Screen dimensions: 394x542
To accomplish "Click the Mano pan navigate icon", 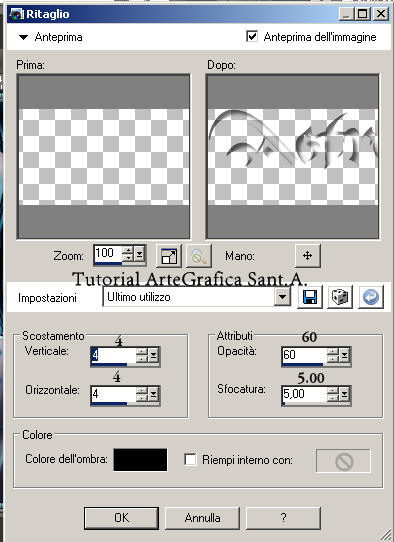I will 308,256.
